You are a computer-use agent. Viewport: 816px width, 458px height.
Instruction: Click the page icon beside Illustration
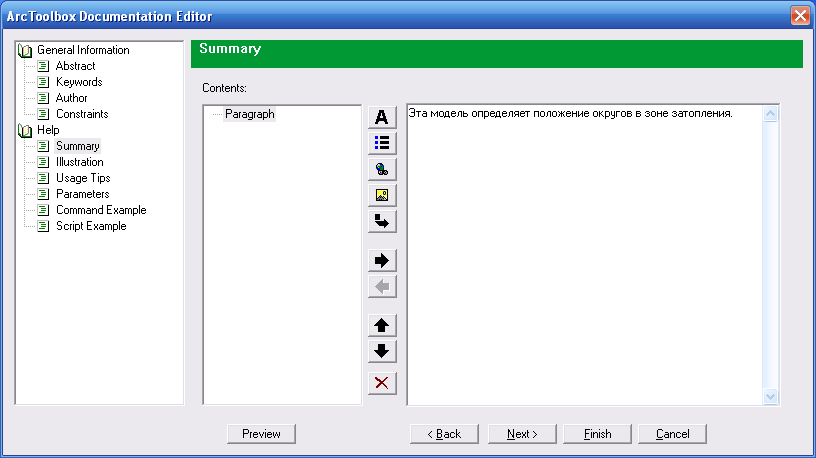pyautogui.click(x=44, y=162)
